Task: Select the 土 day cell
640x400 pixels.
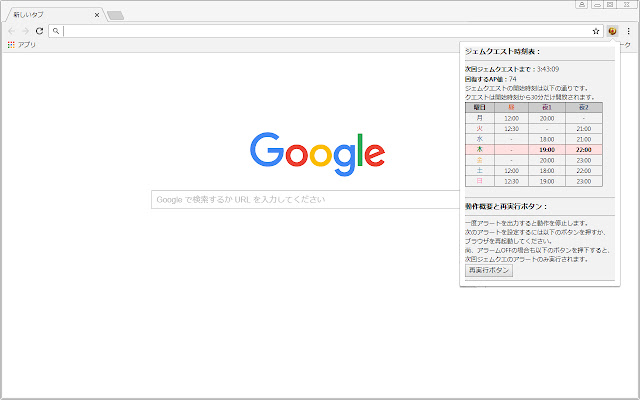Action: (x=480, y=171)
